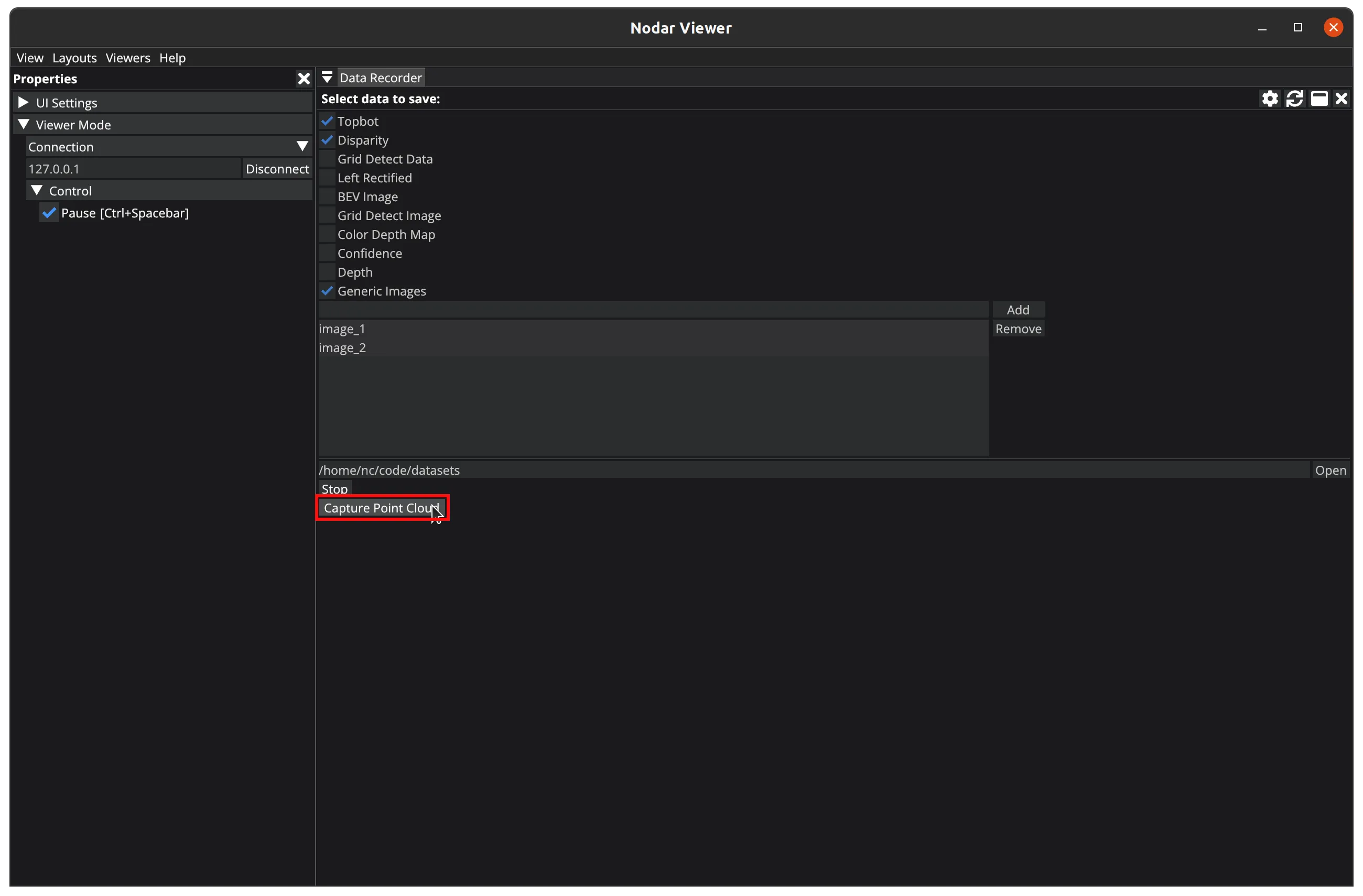The width and height of the screenshot is (1363, 896).
Task: Collapse the Viewer Mode section
Action: 24,124
